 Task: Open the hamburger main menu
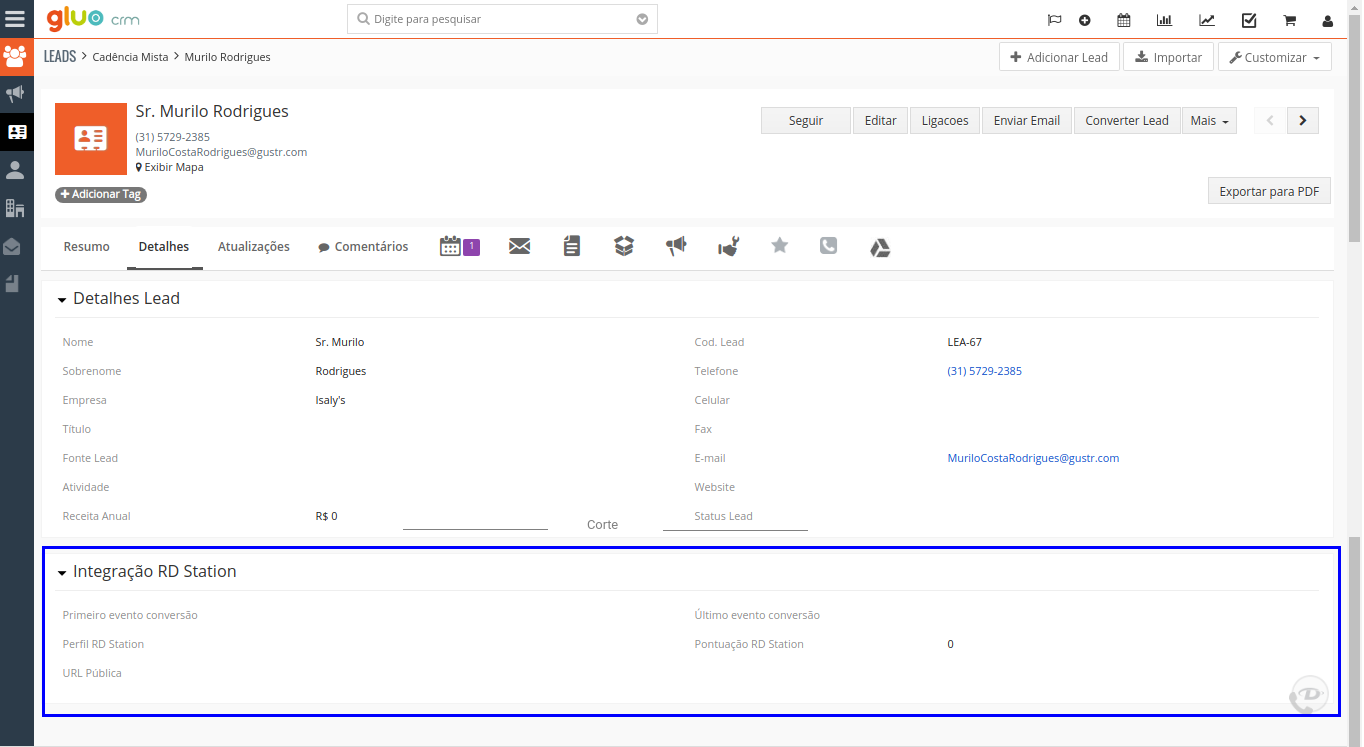click(x=15, y=18)
